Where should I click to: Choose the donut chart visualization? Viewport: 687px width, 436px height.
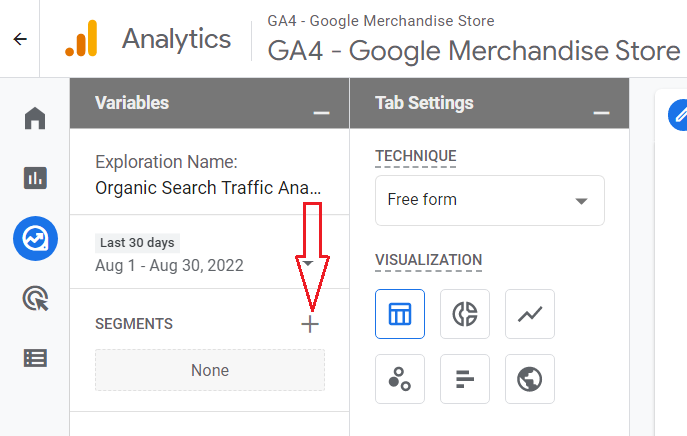(465, 315)
